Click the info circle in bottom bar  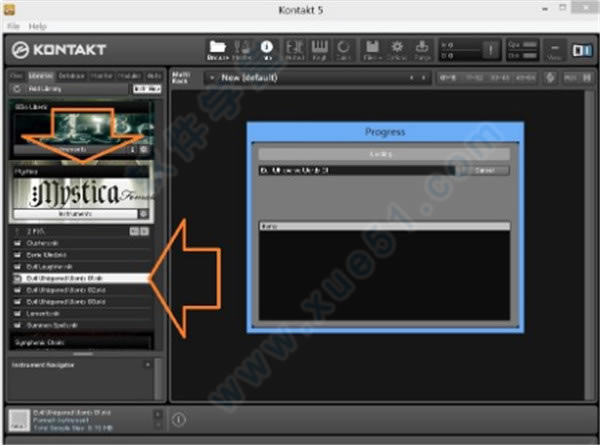178,420
